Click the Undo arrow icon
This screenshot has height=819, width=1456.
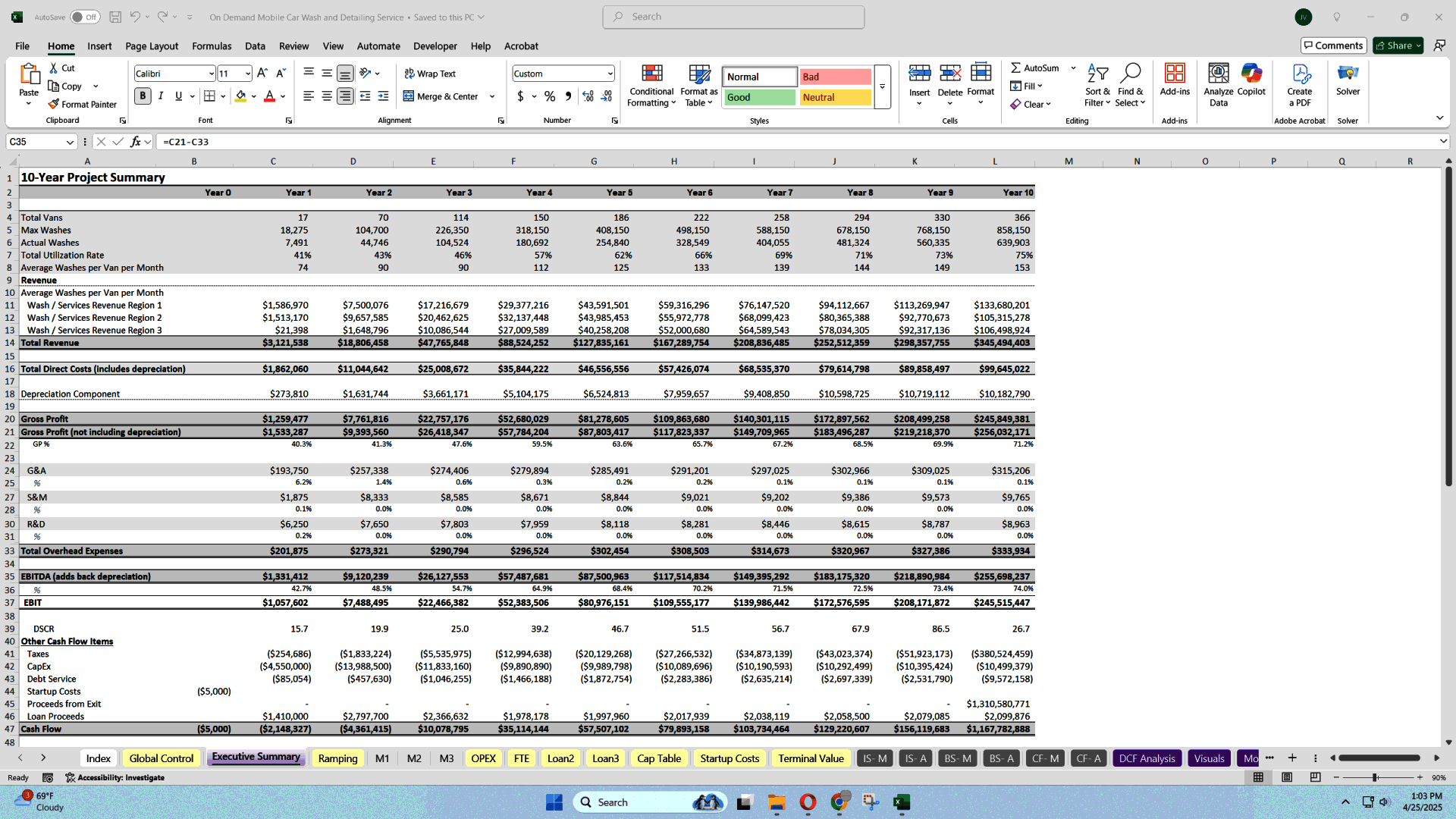tap(134, 17)
